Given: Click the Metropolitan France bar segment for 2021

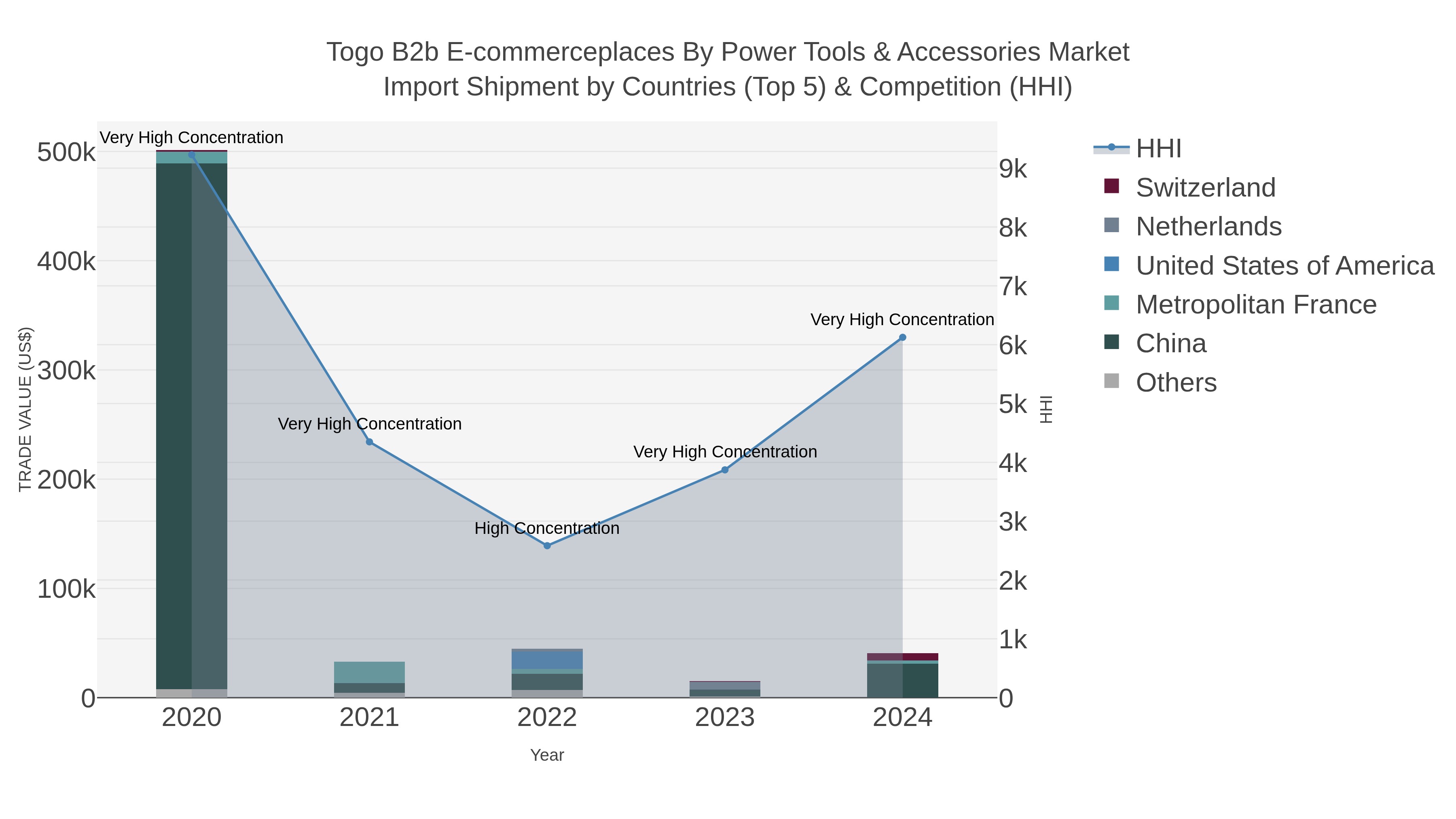Looking at the screenshot, I should coord(370,672).
